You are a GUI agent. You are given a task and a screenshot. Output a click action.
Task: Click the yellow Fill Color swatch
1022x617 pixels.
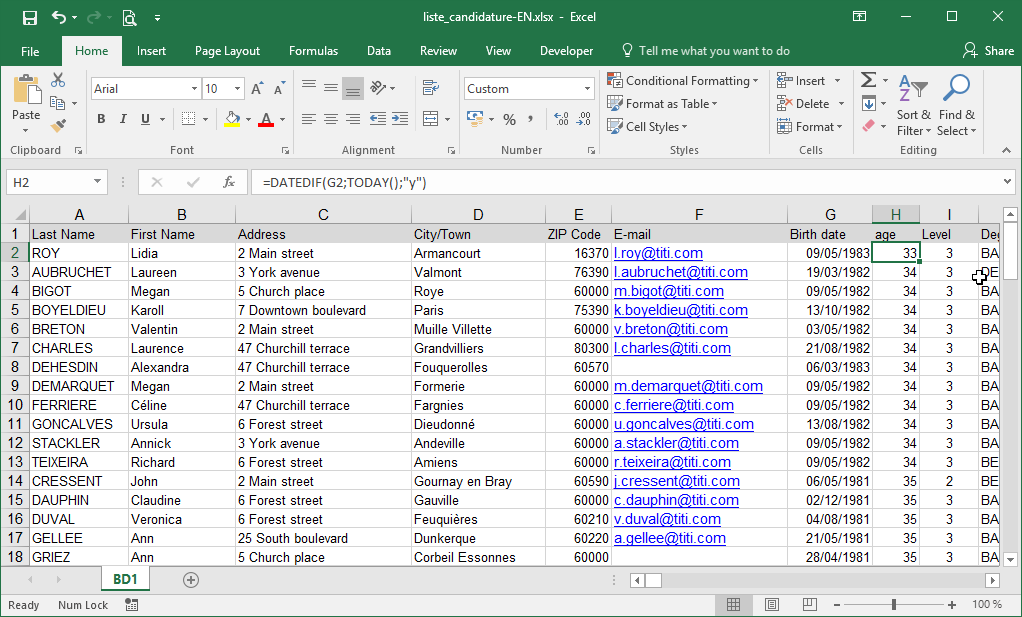(x=232, y=120)
